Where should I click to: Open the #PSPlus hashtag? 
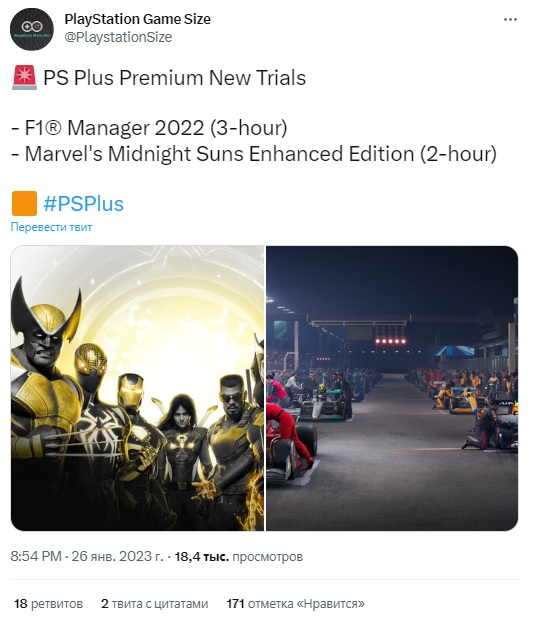(83, 204)
